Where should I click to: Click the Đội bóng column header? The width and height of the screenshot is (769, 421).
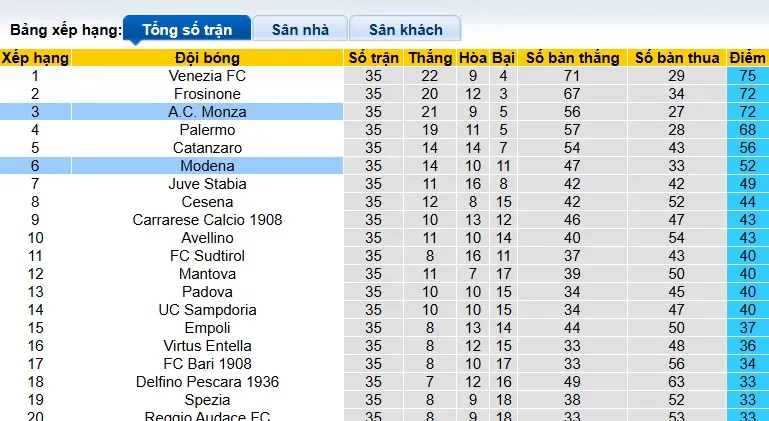pyautogui.click(x=208, y=58)
